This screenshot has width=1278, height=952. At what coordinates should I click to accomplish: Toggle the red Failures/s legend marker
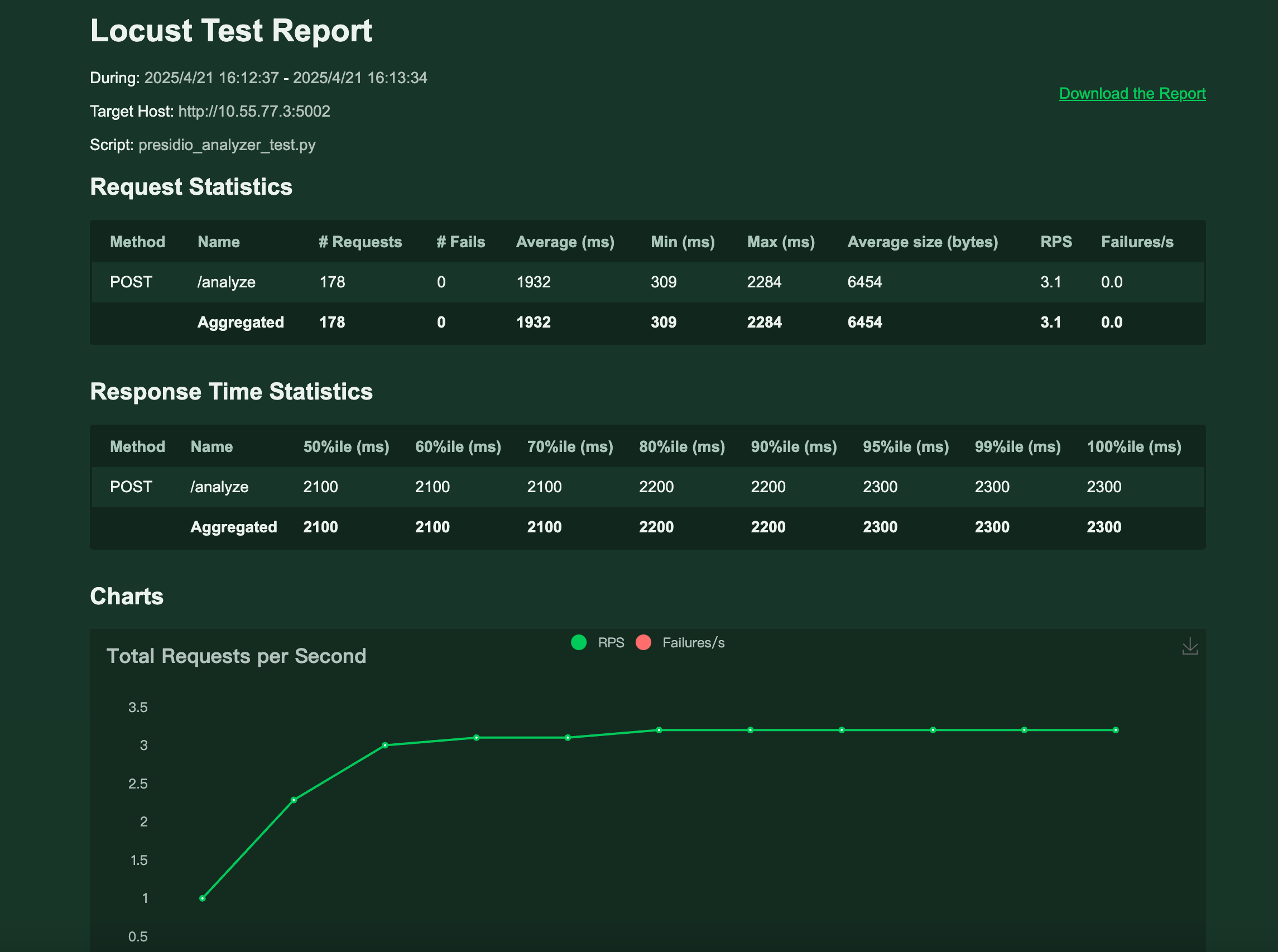pos(643,642)
